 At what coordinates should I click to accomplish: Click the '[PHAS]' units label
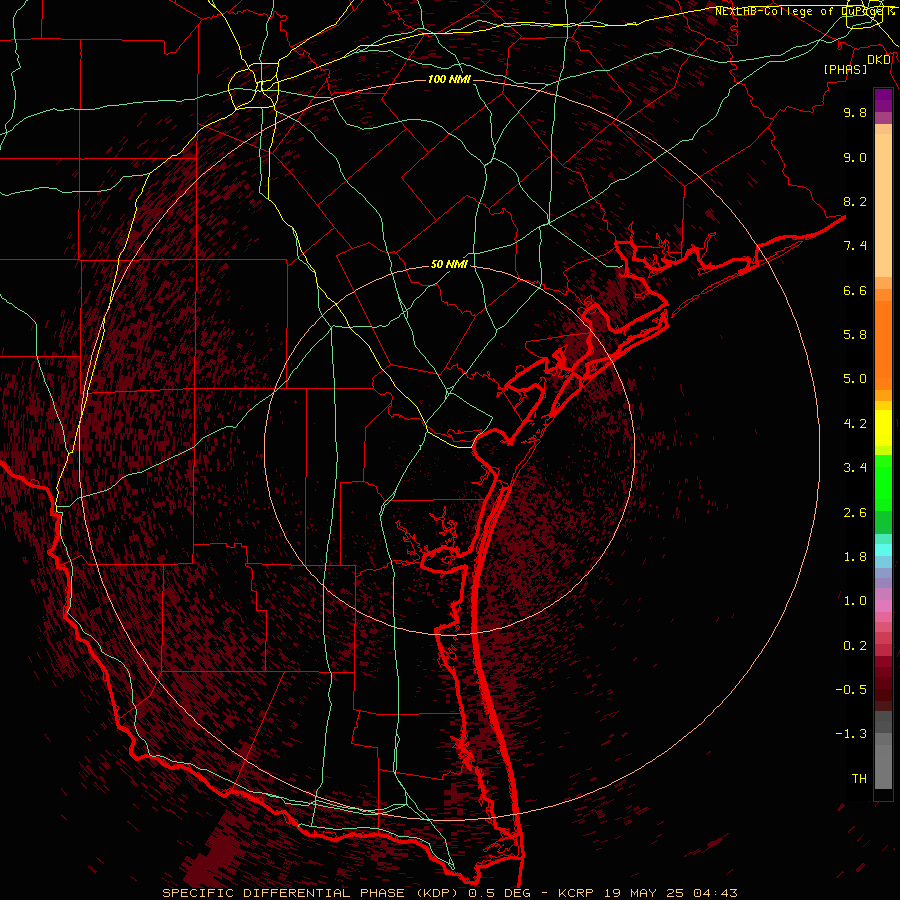[845, 69]
